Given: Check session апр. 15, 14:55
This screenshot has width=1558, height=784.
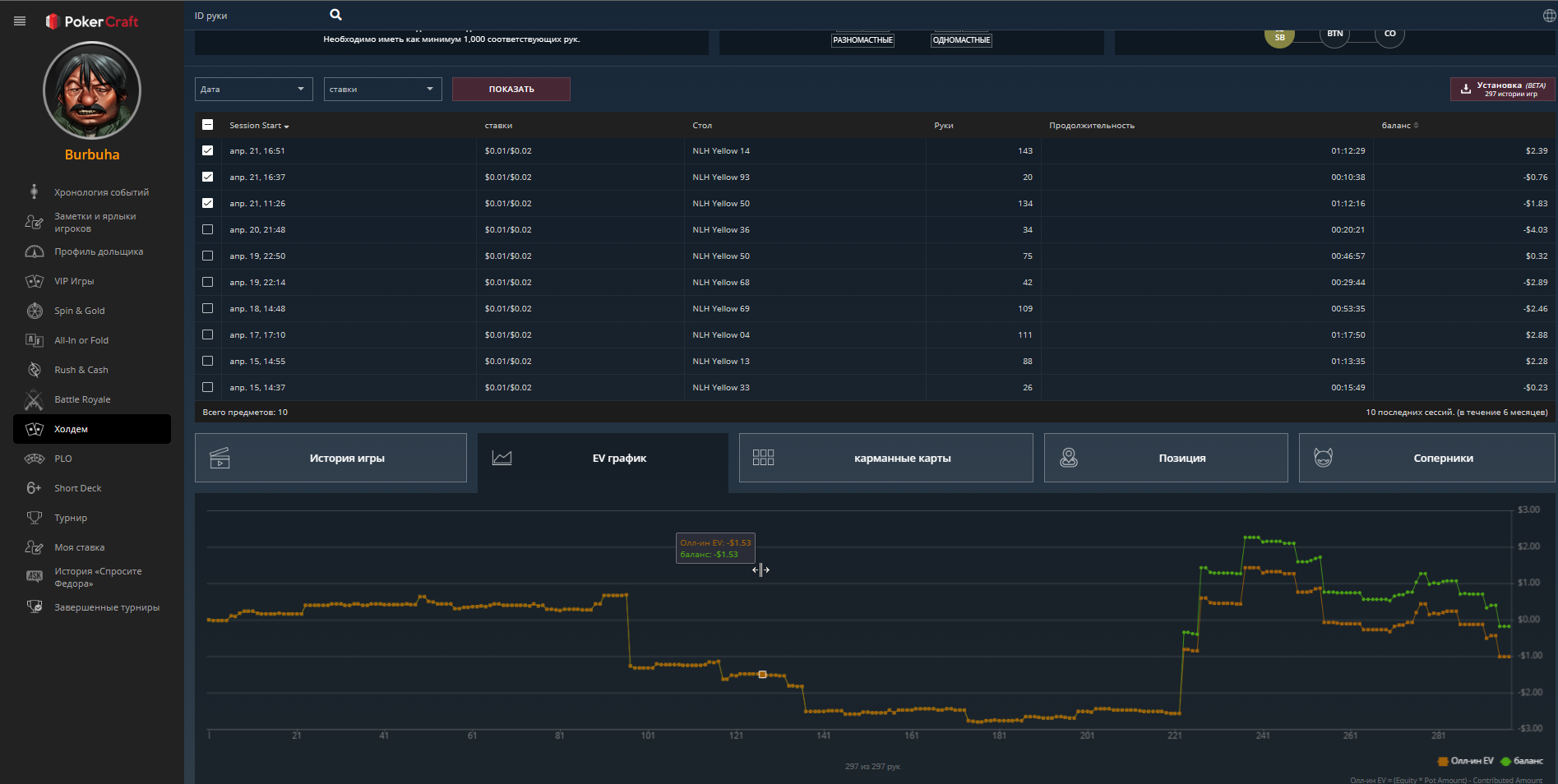Looking at the screenshot, I should coord(207,361).
